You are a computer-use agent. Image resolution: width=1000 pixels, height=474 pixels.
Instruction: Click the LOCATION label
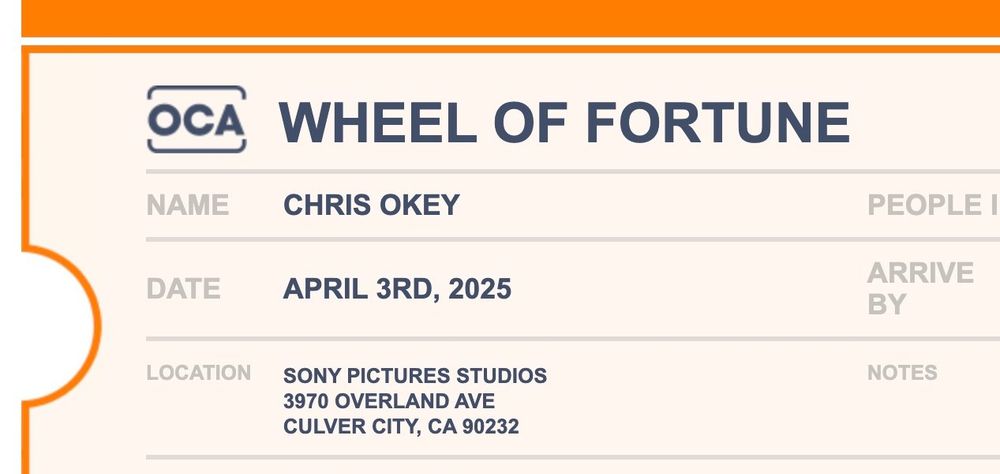(x=199, y=373)
